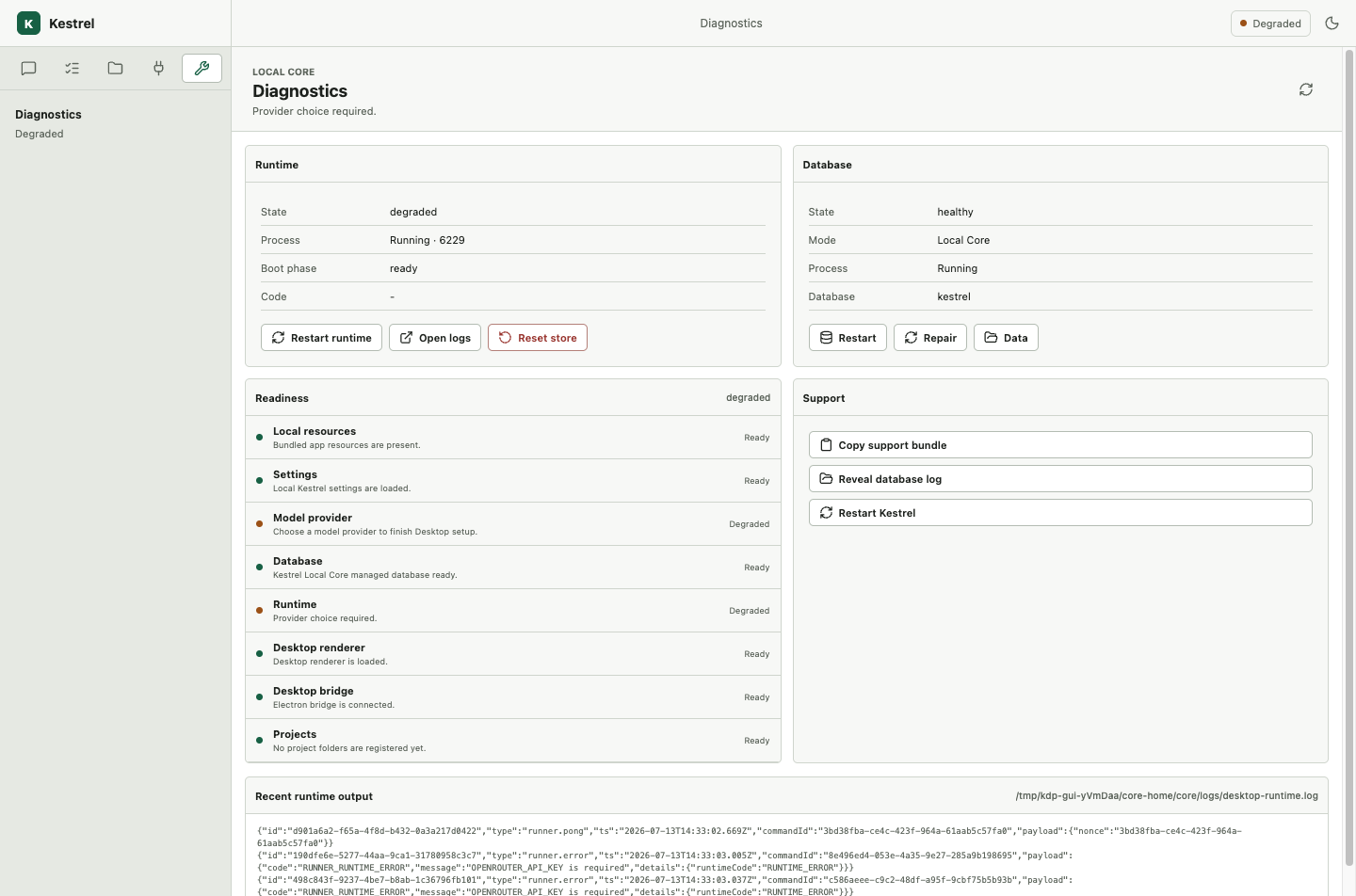Click the Diagnostics title in top bar

pos(732,24)
